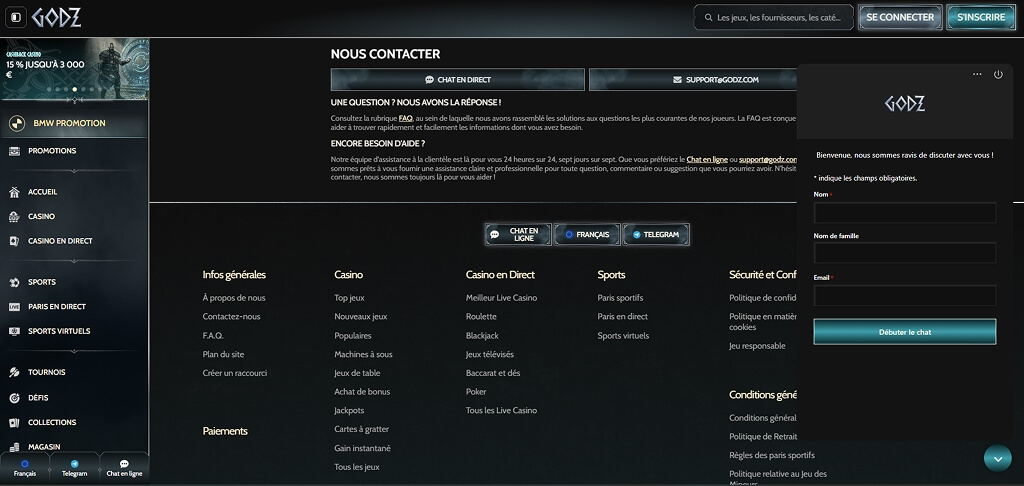The width and height of the screenshot is (1024, 486).
Task: Open Paris sportifs footer link
Action: tap(620, 298)
